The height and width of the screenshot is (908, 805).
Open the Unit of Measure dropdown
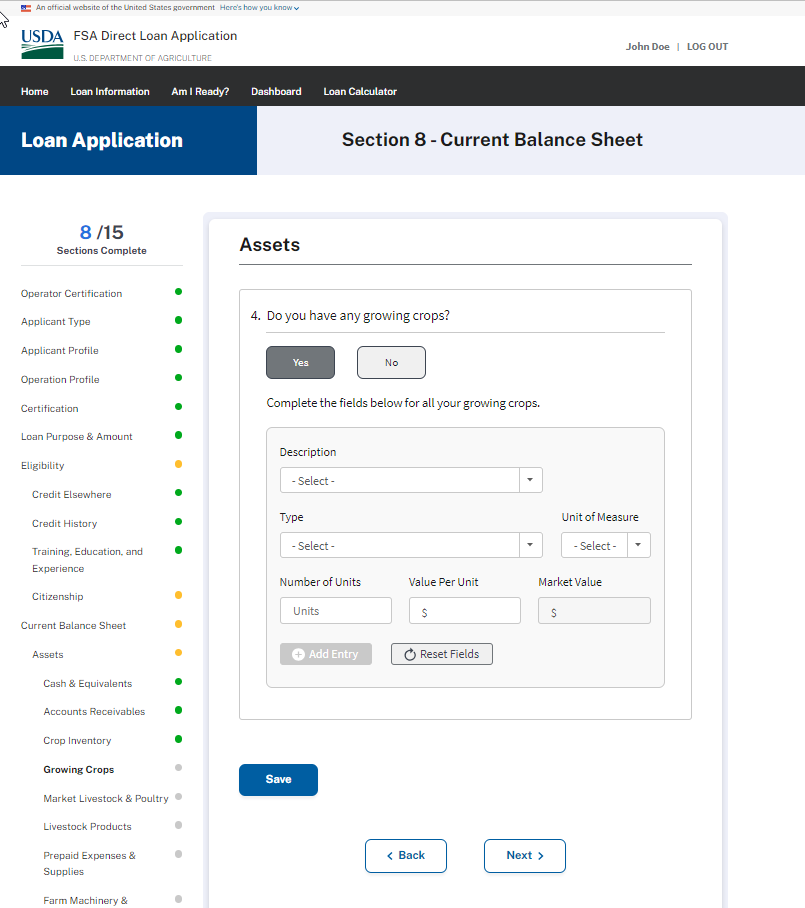click(606, 545)
